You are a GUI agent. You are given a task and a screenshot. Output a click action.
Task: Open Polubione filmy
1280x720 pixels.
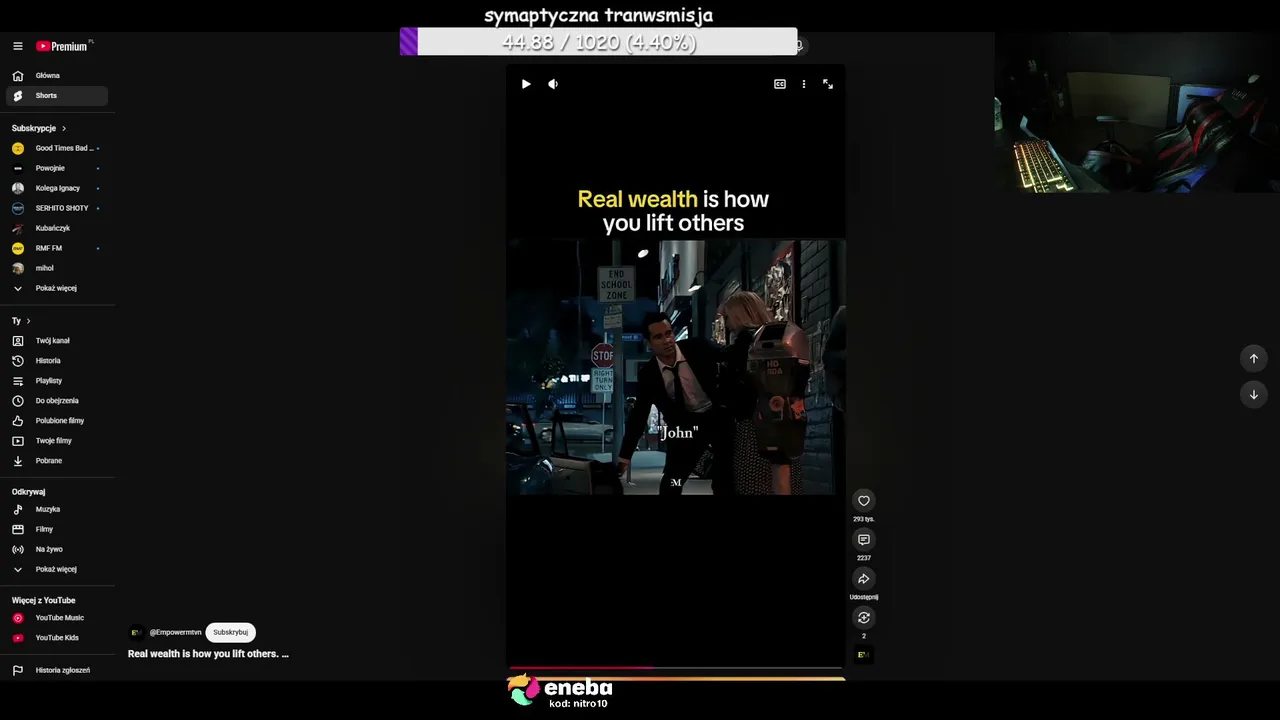(57, 421)
